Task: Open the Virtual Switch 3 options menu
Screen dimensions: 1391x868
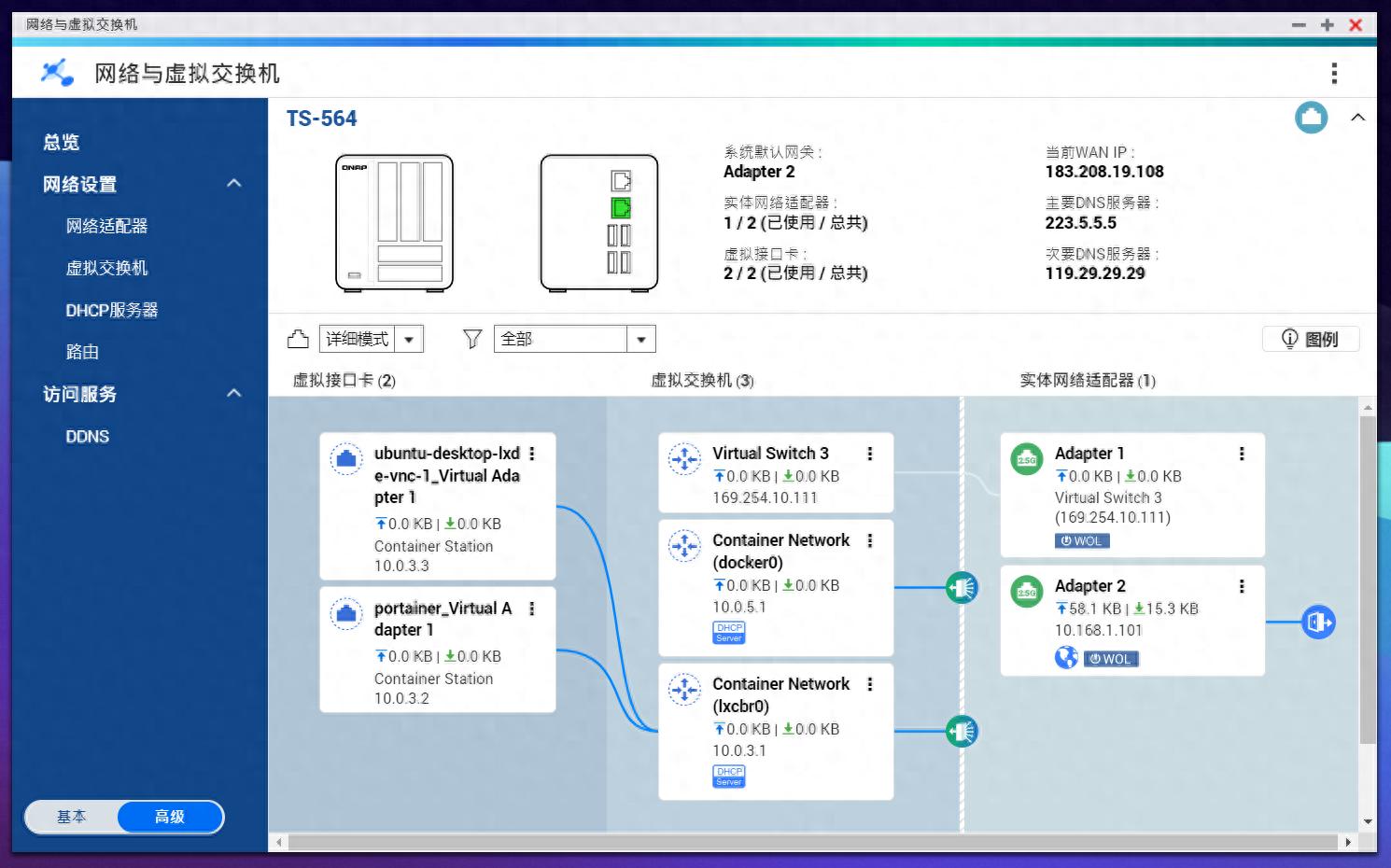Action: [870, 454]
